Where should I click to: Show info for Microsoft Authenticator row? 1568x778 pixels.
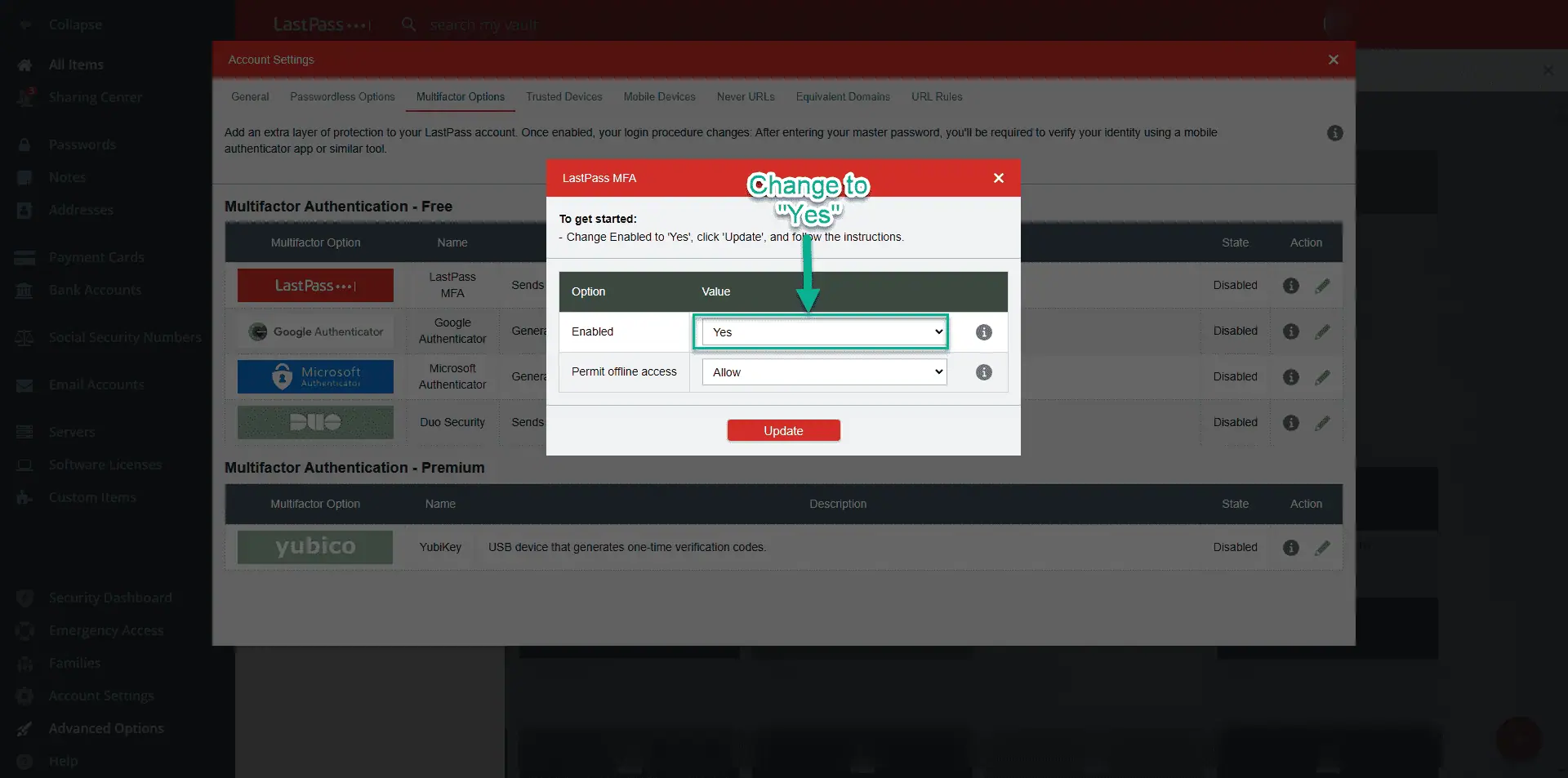[1290, 377]
